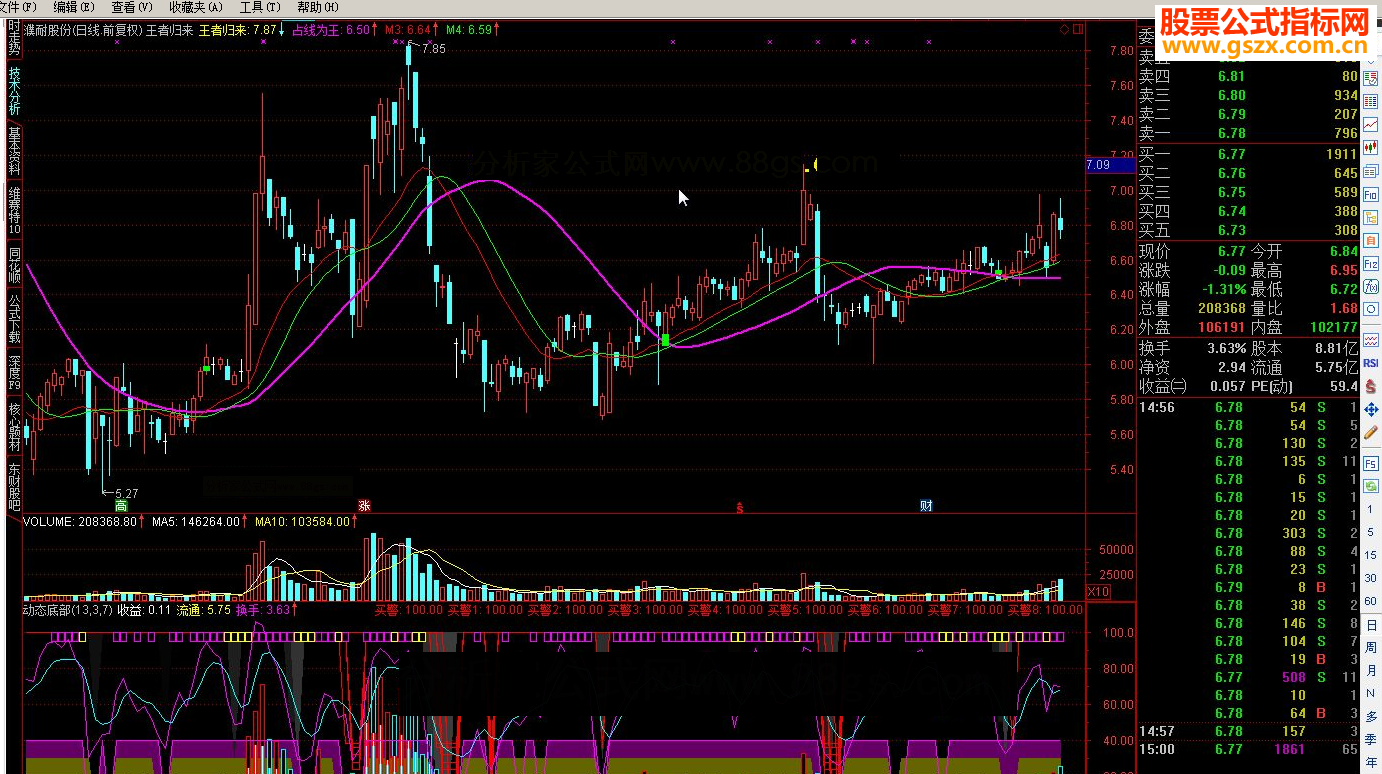Open the 公式下载 sidebar tab
Viewport: 1382px width, 774px height.
pyautogui.click(x=14, y=319)
